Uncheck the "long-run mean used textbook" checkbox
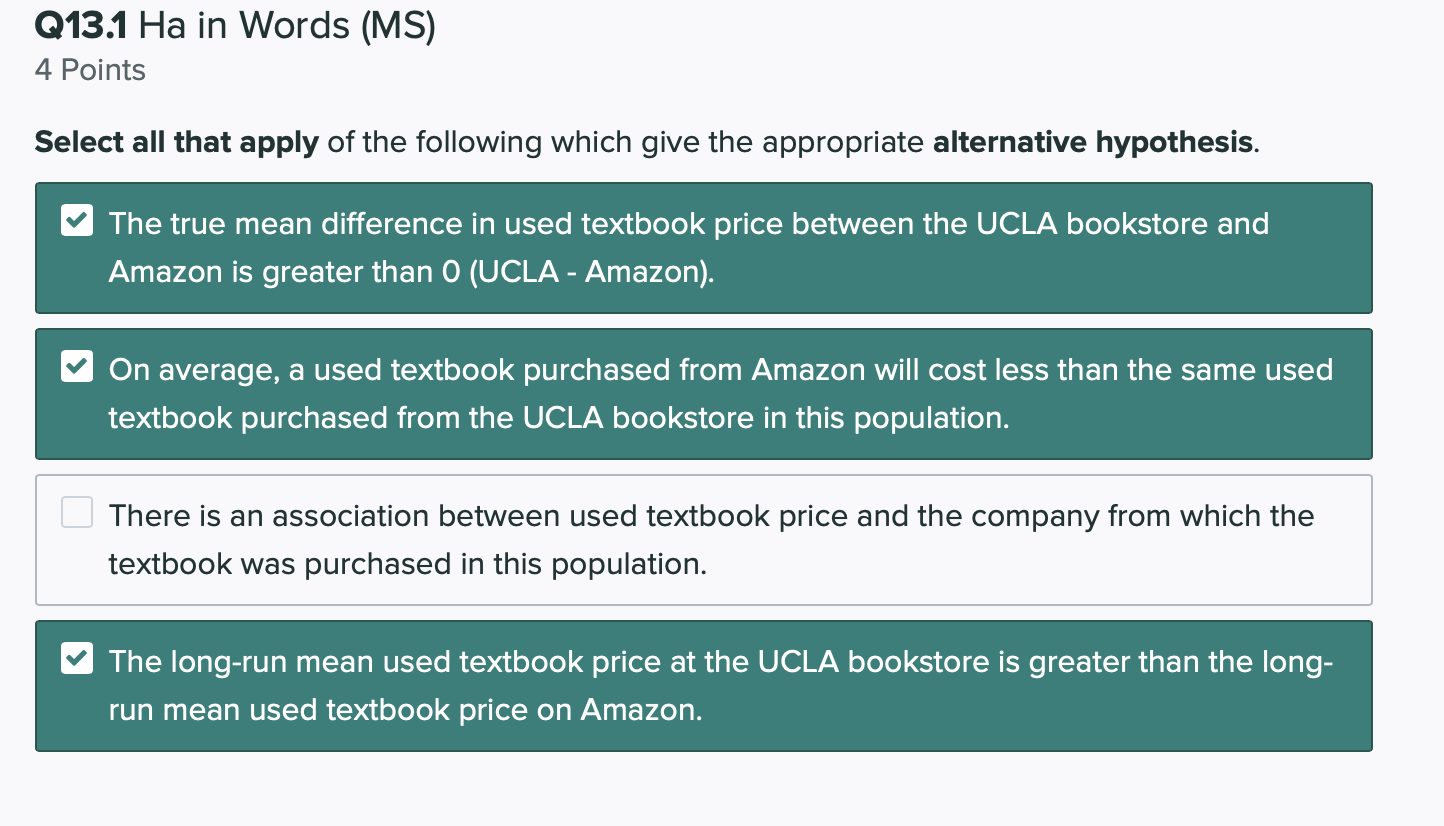 76,661
